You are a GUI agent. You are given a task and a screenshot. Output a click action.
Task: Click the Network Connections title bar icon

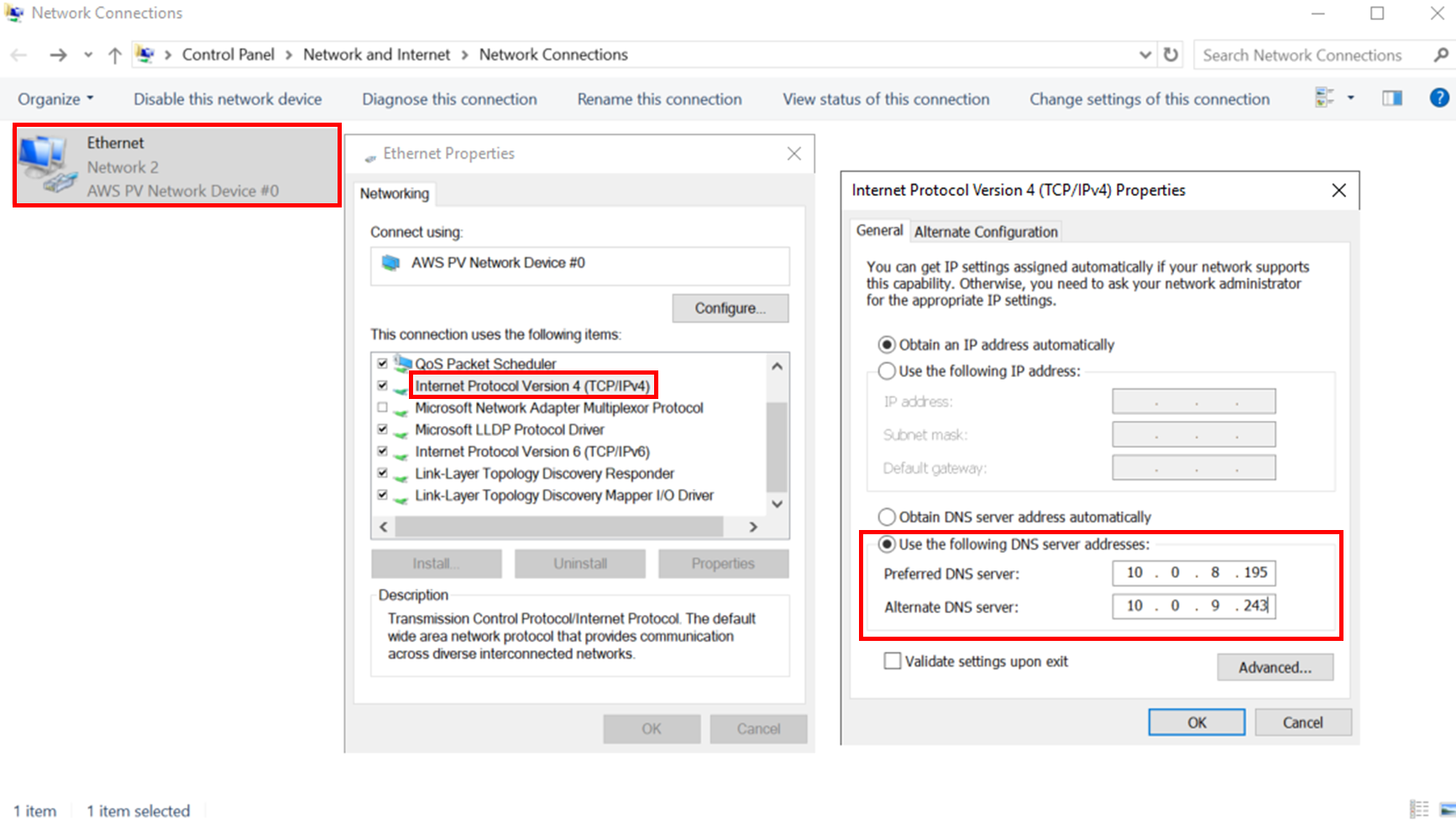point(14,13)
